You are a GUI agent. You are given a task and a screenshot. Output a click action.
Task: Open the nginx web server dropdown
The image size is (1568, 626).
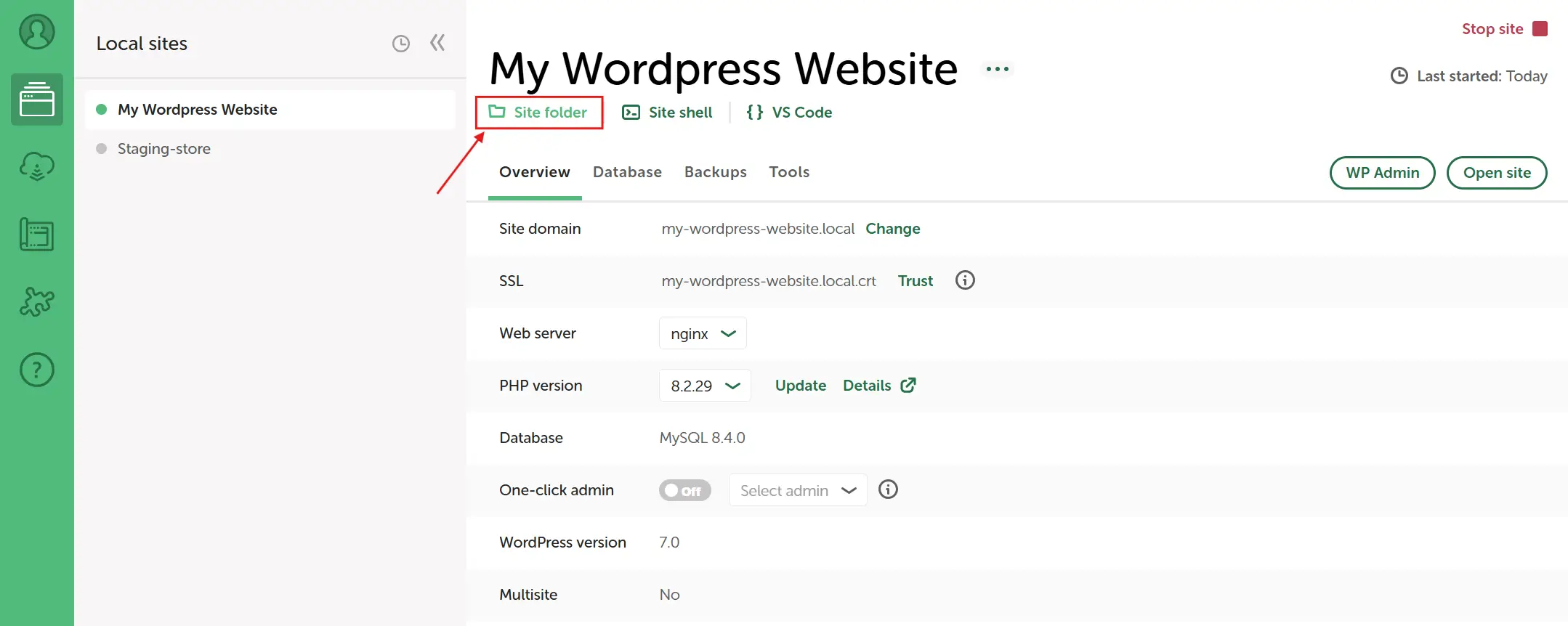(703, 333)
